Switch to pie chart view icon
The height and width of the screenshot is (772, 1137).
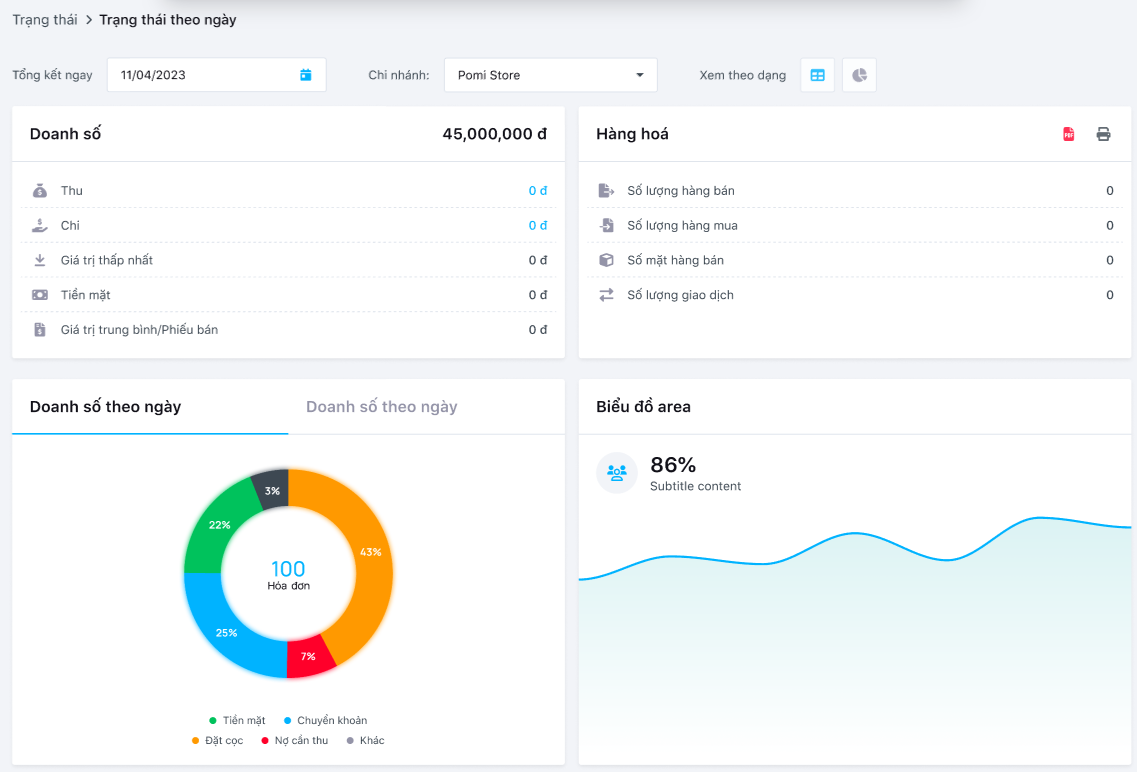tap(859, 75)
